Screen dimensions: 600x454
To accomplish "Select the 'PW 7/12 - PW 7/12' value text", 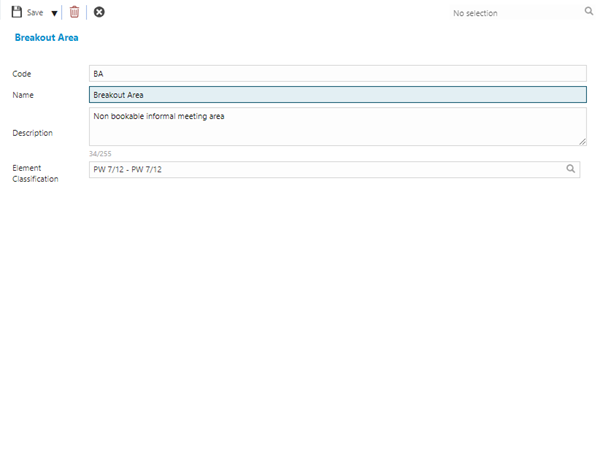I will click(x=127, y=170).
